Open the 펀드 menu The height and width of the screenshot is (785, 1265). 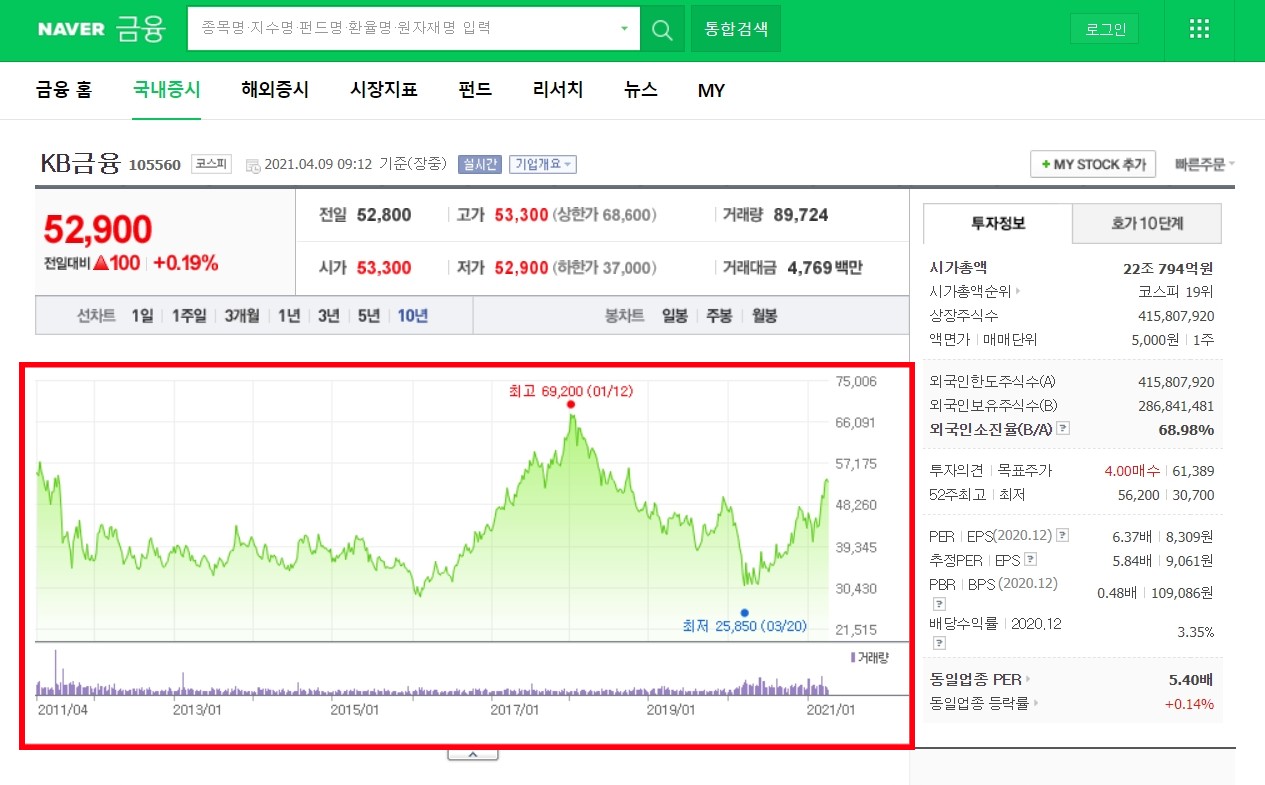475,90
